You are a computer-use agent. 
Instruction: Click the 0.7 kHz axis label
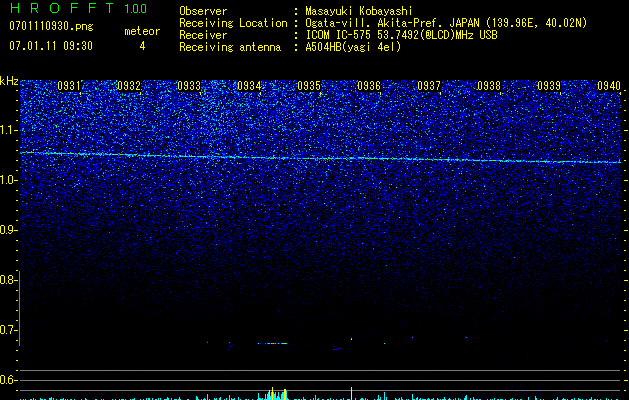(8, 330)
